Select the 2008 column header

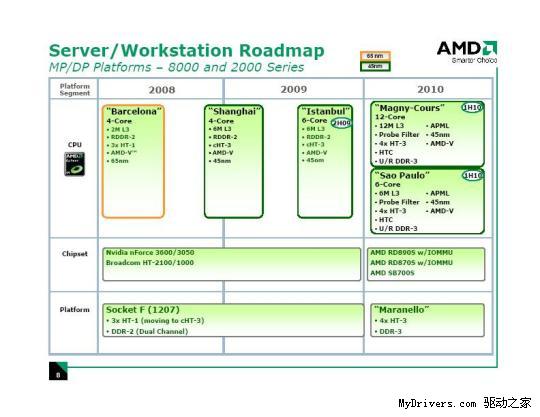[x=162, y=90]
